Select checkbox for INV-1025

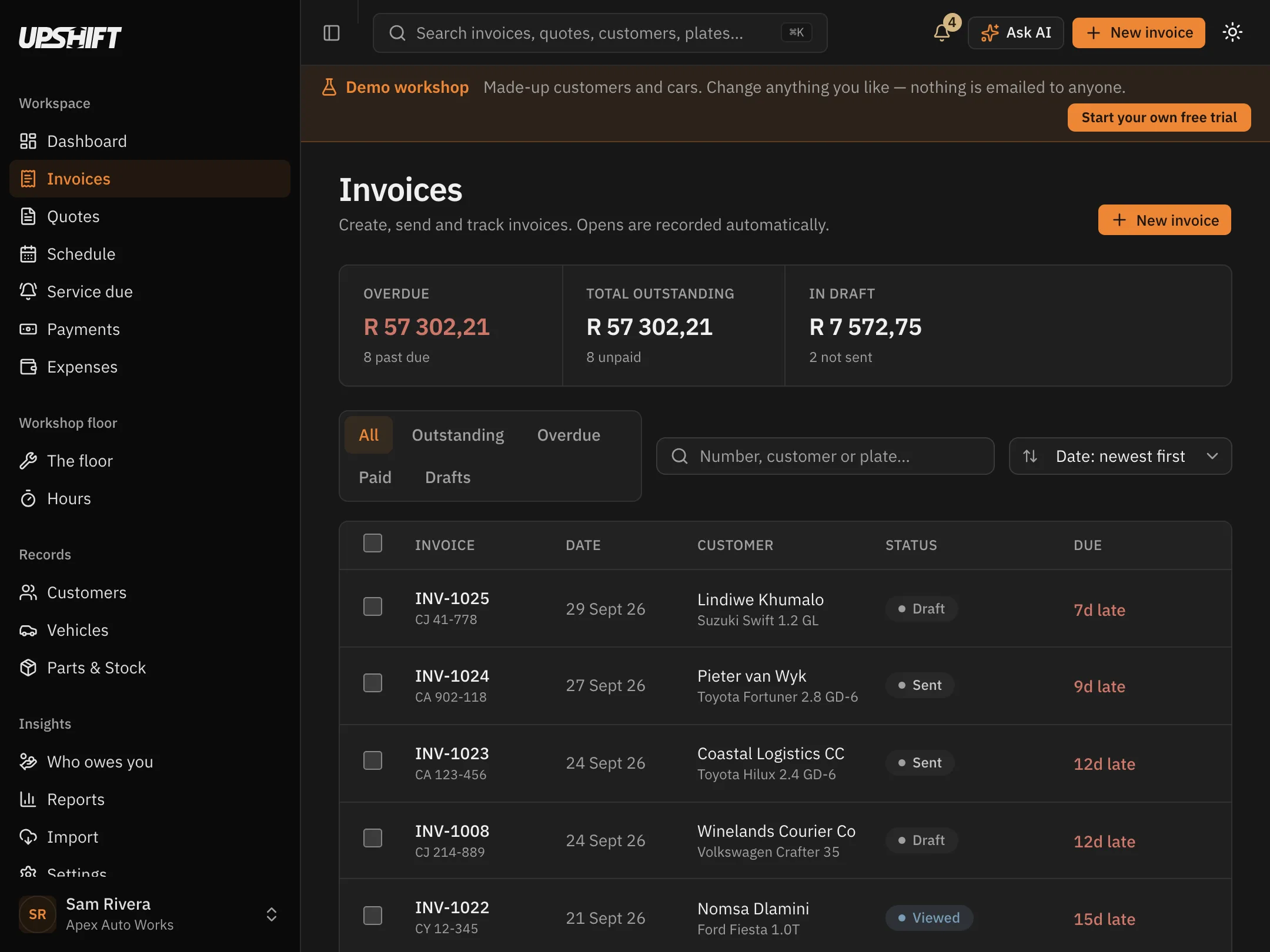tap(373, 606)
